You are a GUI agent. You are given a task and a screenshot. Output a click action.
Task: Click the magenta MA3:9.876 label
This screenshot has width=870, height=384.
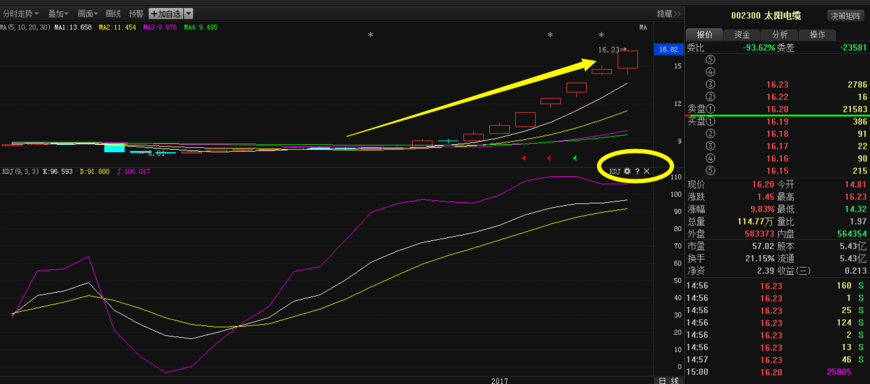tap(159, 27)
